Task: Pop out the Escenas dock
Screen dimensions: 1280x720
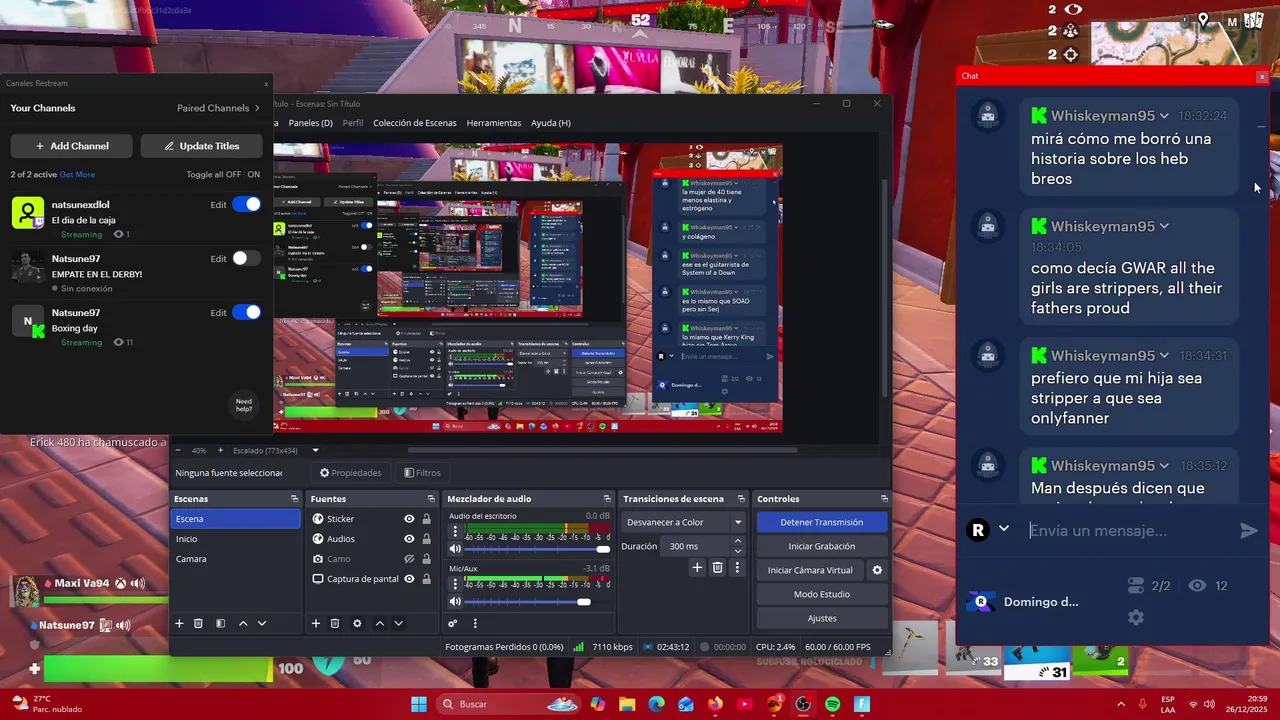Action: (x=294, y=498)
